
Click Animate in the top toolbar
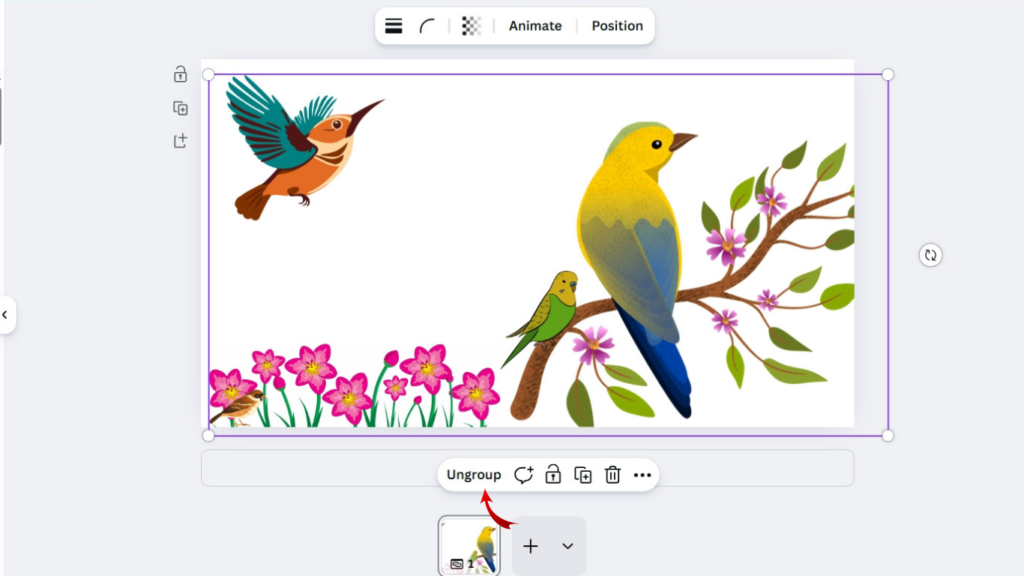[535, 26]
